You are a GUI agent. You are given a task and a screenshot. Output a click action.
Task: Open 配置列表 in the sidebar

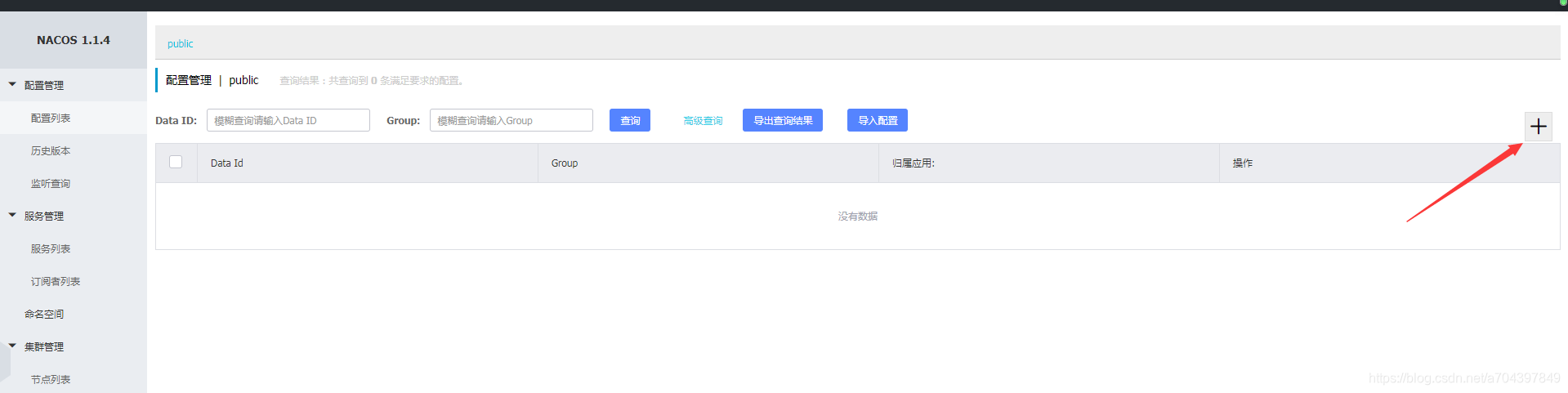51,118
